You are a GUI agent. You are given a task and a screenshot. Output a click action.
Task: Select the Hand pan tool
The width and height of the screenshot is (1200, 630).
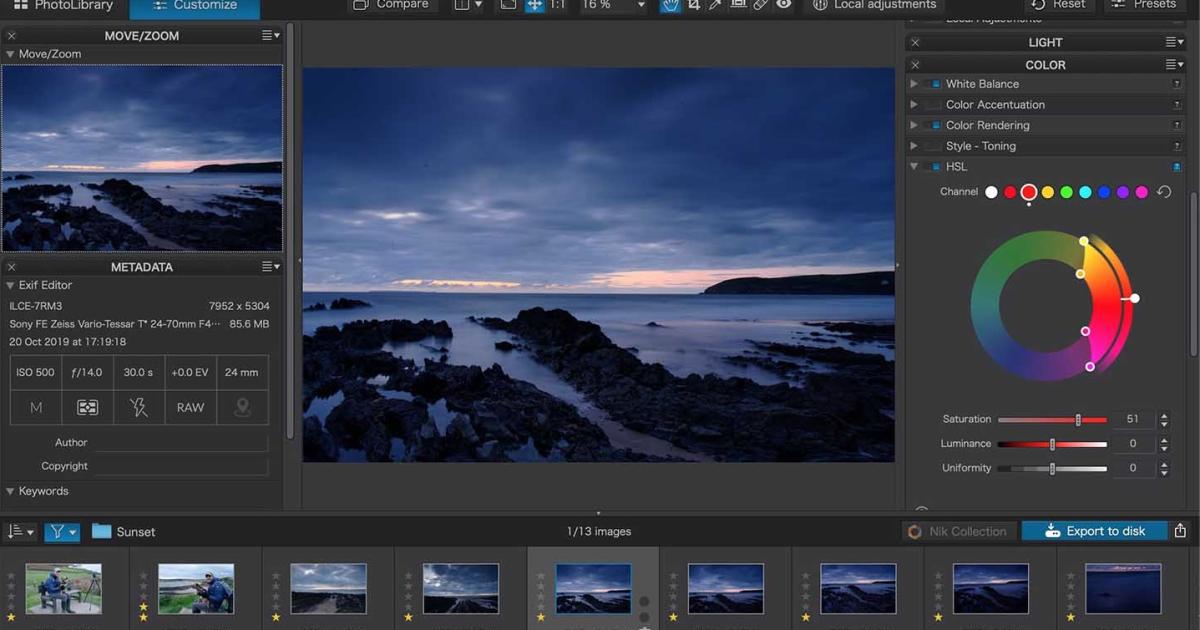(x=669, y=5)
